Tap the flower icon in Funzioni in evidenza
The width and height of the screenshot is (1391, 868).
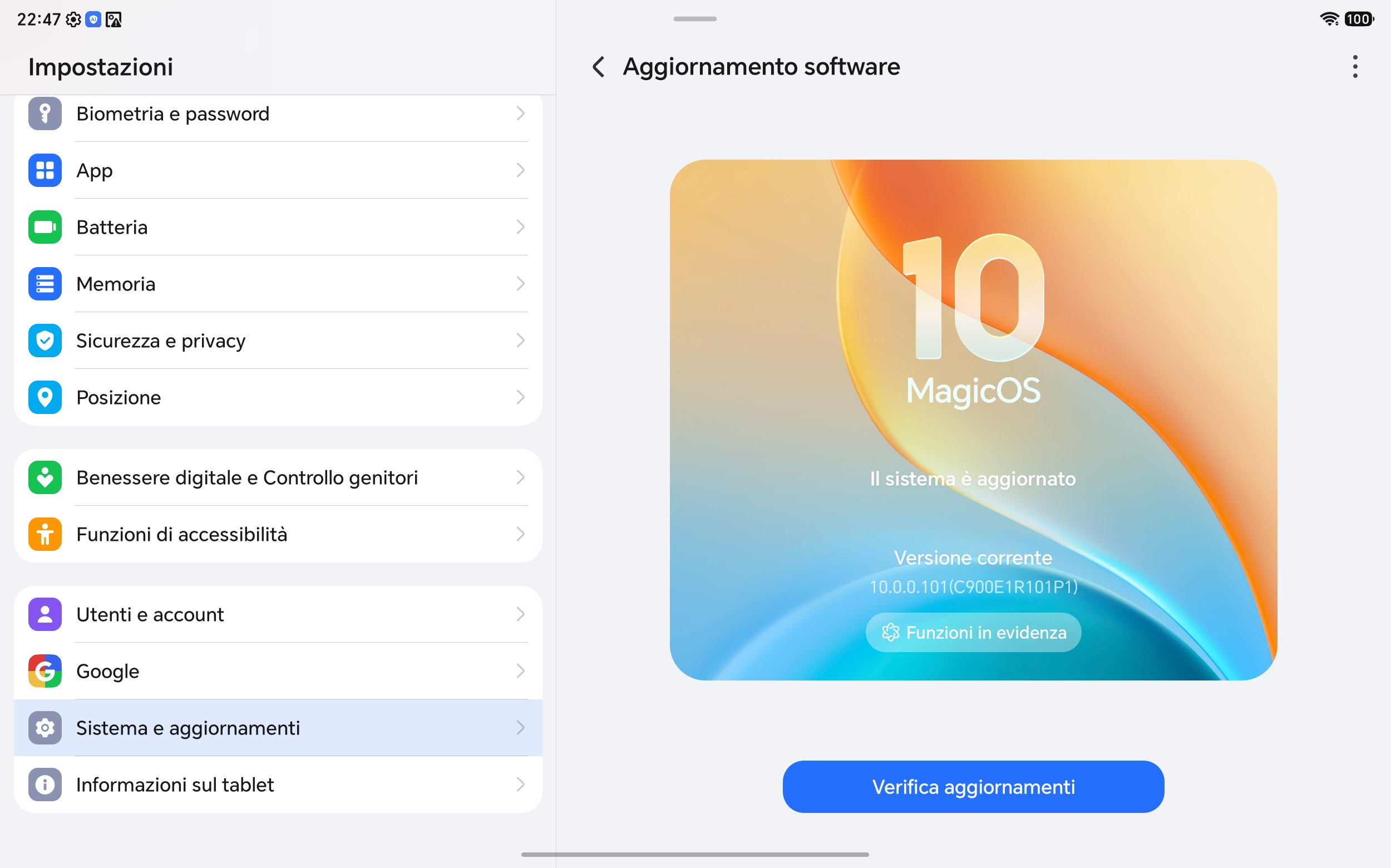[890, 633]
